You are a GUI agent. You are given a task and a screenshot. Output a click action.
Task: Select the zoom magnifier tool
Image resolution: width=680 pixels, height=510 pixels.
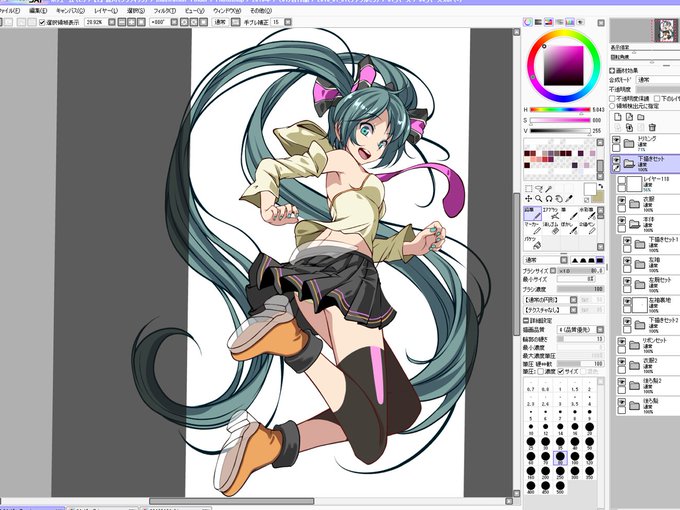click(x=539, y=199)
